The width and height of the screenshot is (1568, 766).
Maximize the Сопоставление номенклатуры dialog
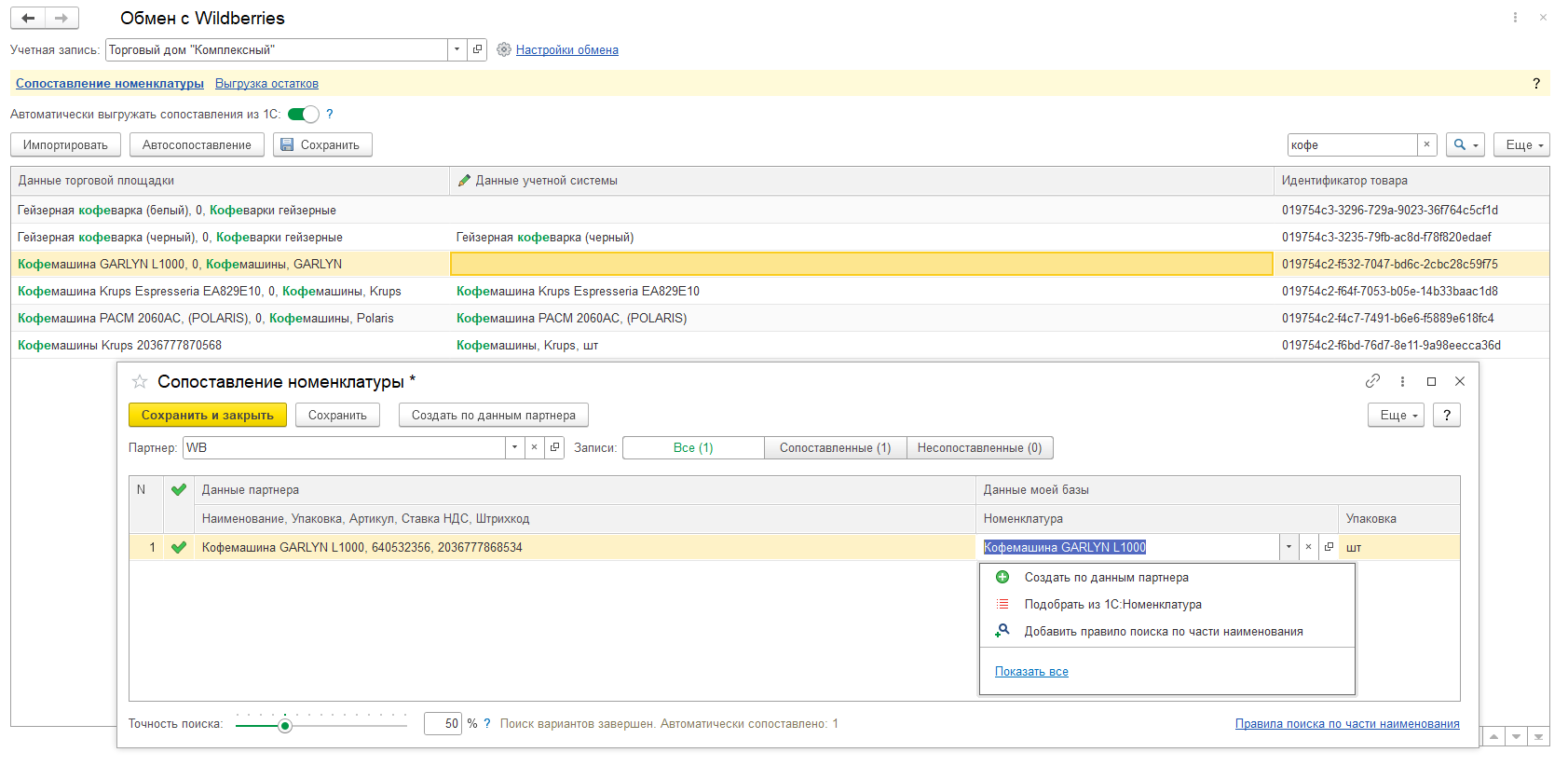tap(1431, 381)
